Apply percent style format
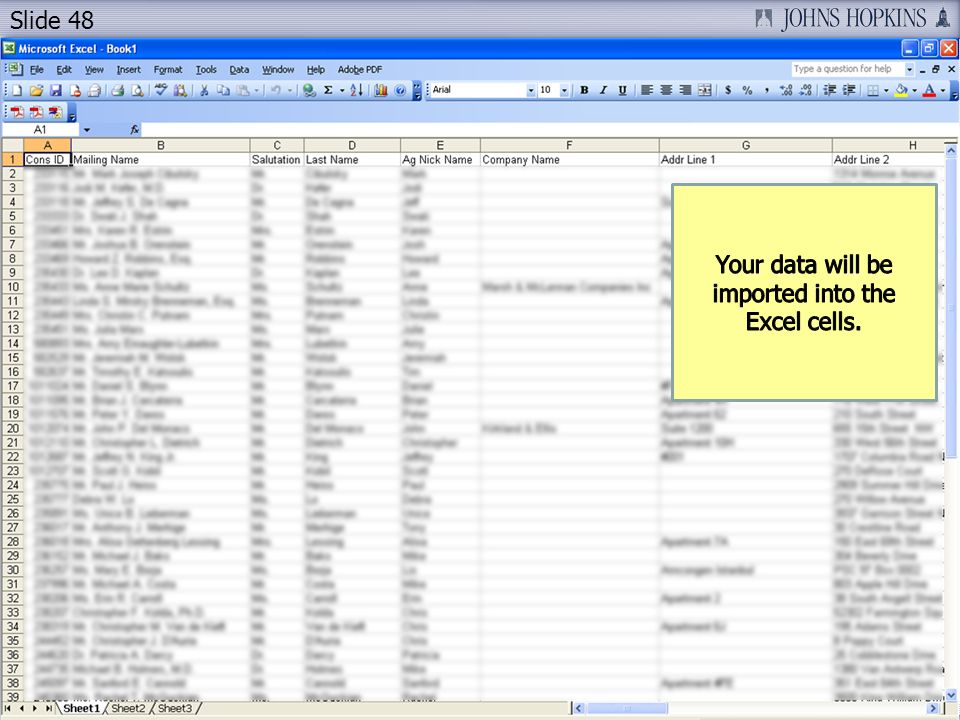 747,91
